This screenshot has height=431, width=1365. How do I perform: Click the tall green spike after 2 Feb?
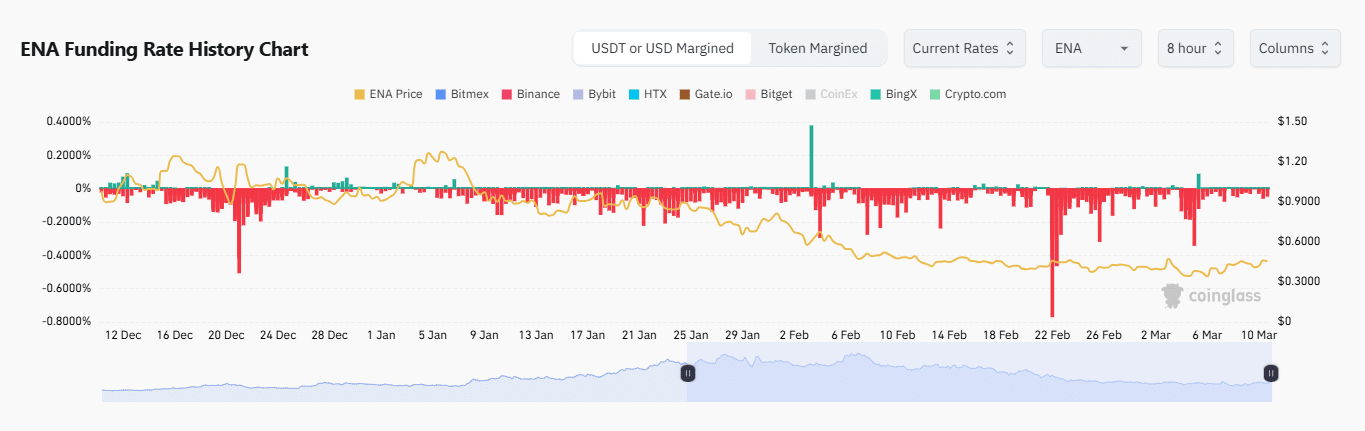(x=811, y=156)
